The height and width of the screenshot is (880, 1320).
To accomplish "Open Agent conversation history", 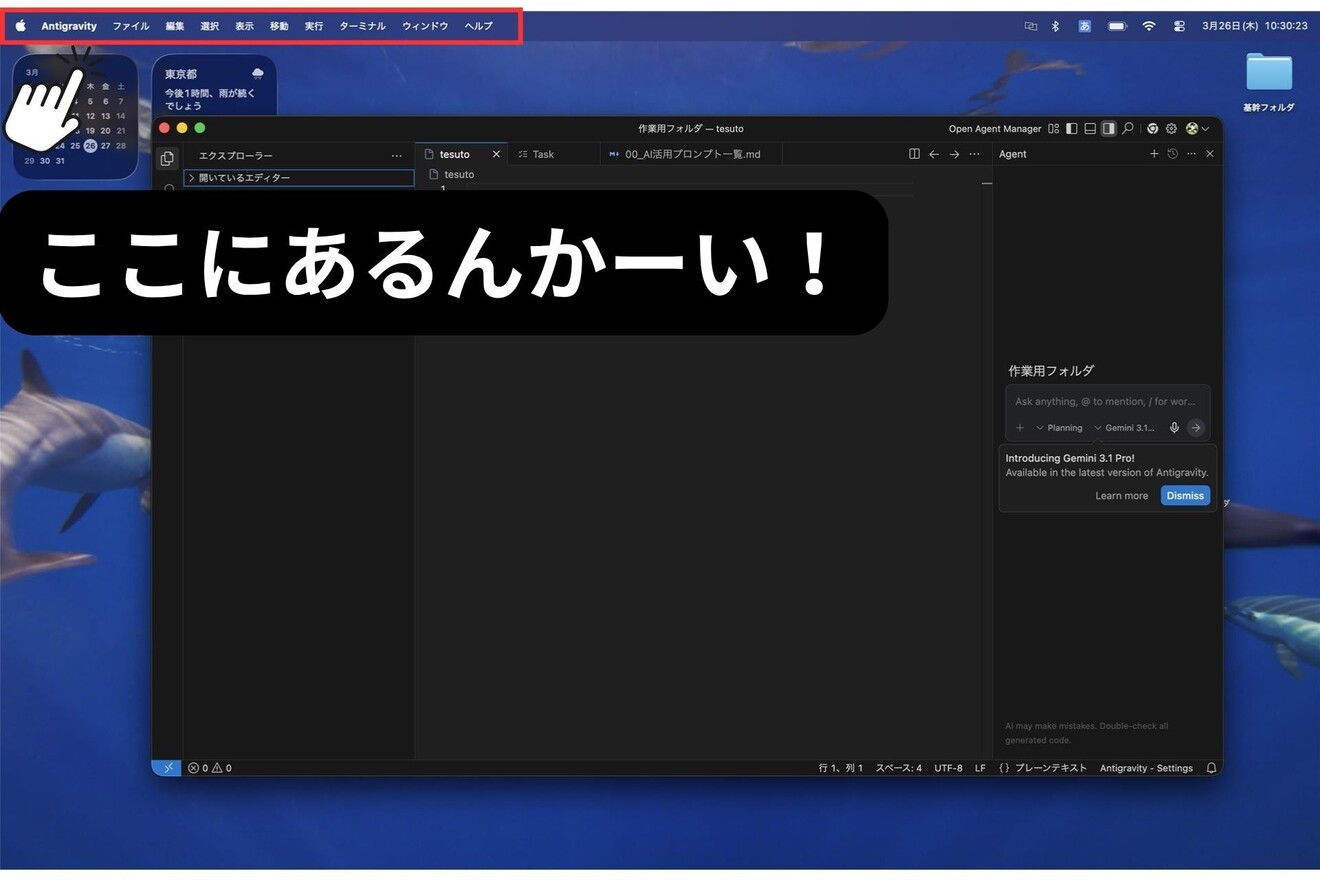I will [1173, 154].
